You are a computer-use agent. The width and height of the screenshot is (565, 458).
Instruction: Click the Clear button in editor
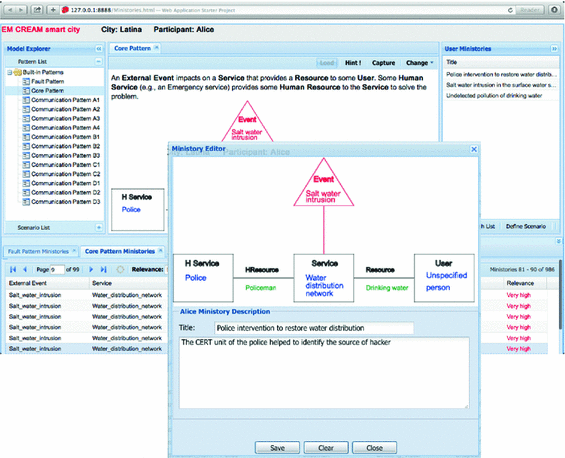coord(326,448)
